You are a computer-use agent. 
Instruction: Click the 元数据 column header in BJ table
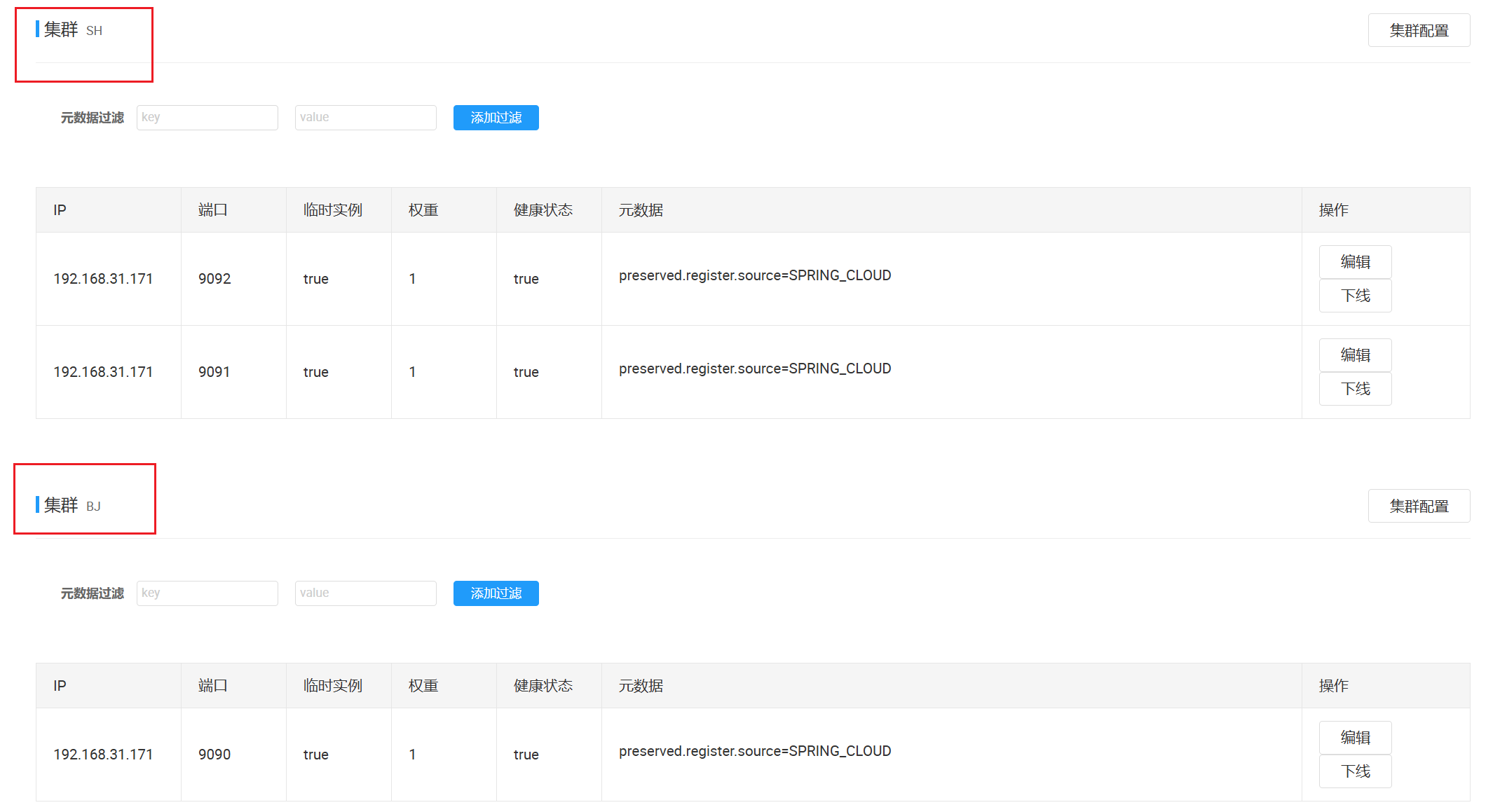[640, 686]
